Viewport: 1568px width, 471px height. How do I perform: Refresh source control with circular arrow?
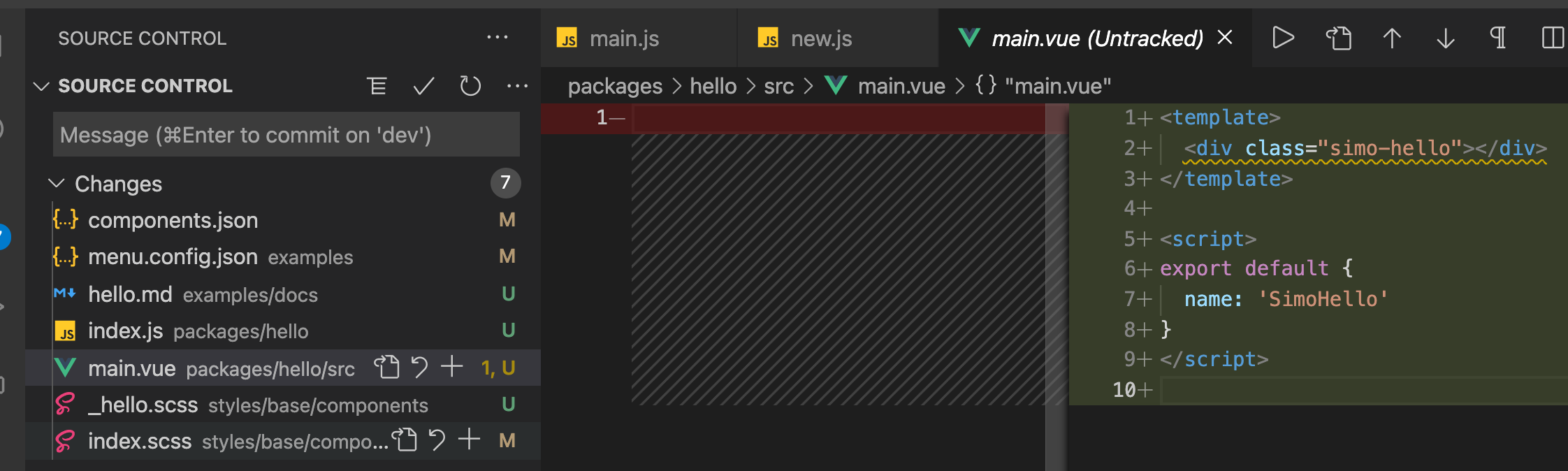coord(470,86)
